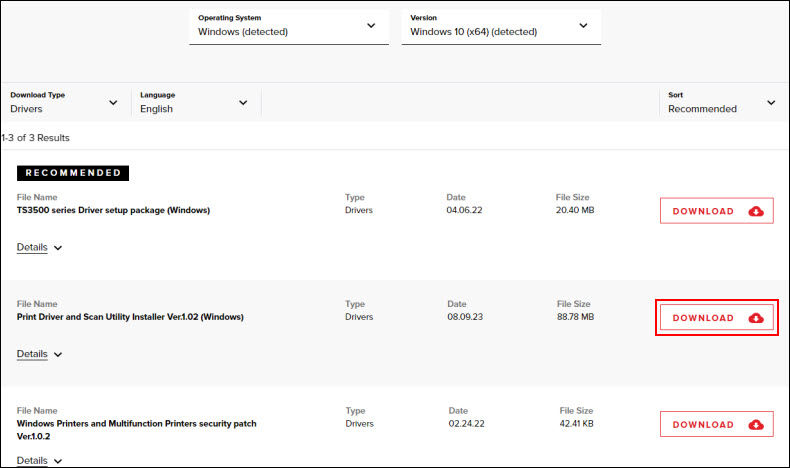Image resolution: width=790 pixels, height=468 pixels.
Task: Expand Details for Print Driver and Scan Utility
Action: [39, 354]
